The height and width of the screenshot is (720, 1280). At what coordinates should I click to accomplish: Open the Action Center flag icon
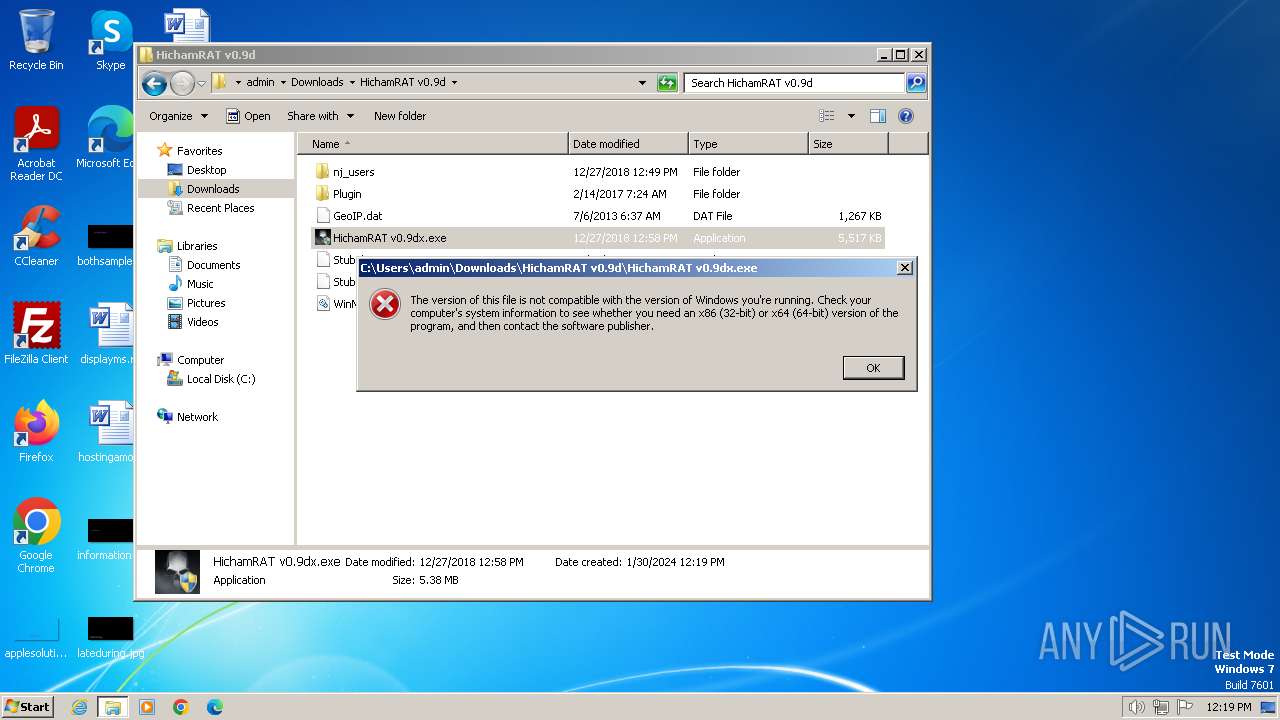[x=1185, y=707]
